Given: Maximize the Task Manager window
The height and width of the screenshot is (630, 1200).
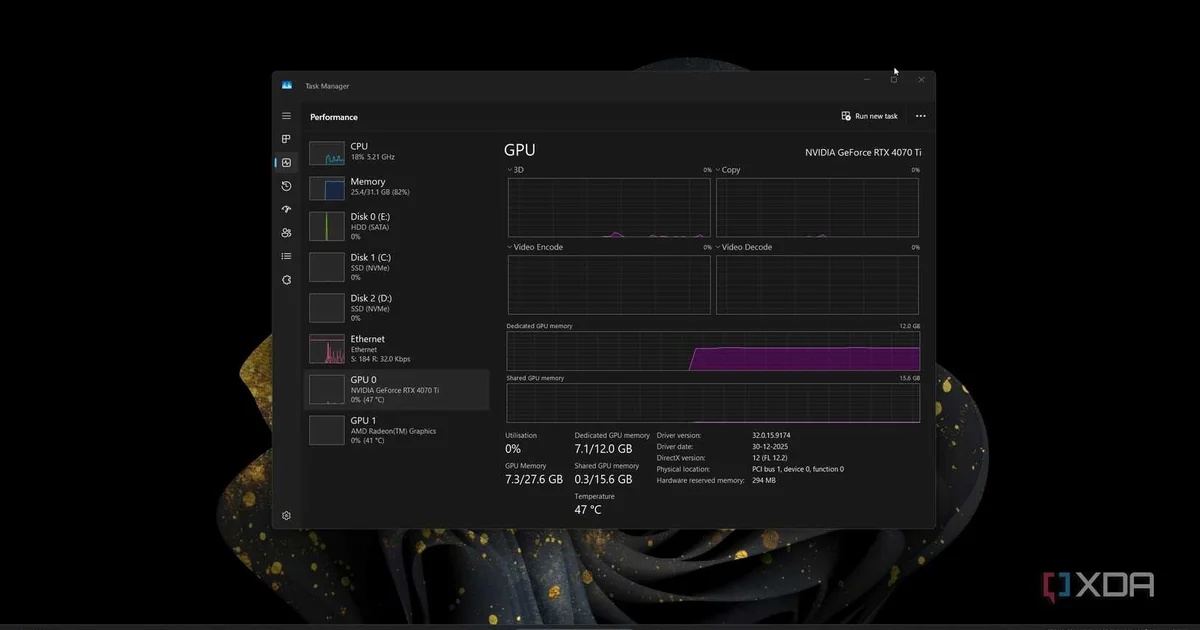Looking at the screenshot, I should (894, 79).
